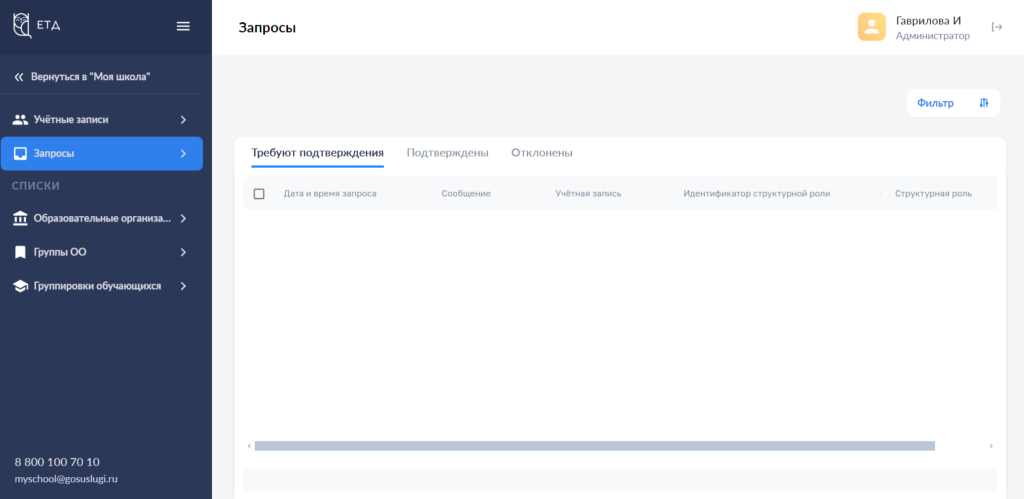This screenshot has width=1024, height=499.
Task: Click the ЕТД logo icon
Action: pyautogui.click(x=21, y=26)
